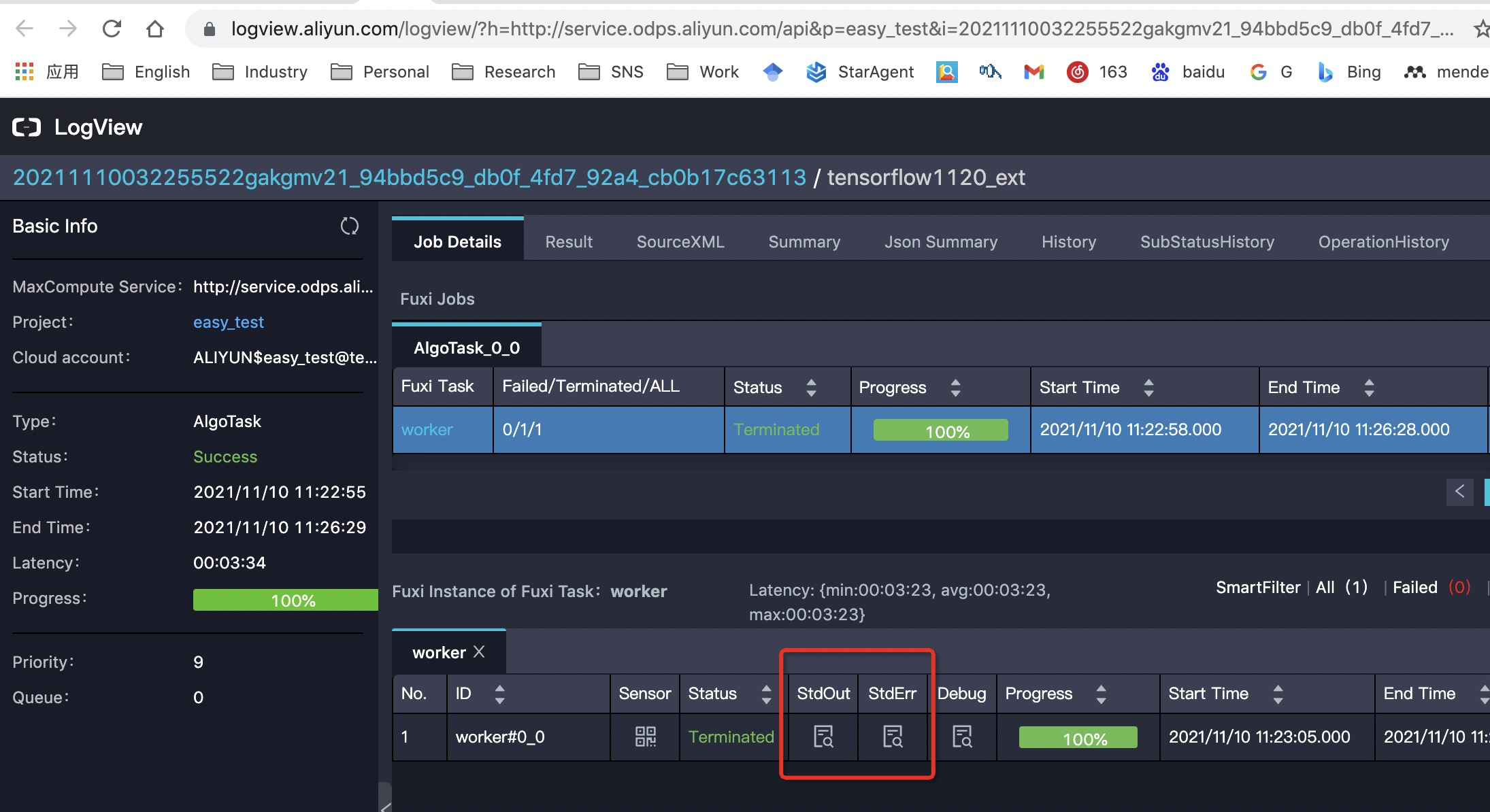Refresh Basic Info with the circular arrows icon
Image resolution: width=1490 pixels, height=812 pixels.
[350, 226]
